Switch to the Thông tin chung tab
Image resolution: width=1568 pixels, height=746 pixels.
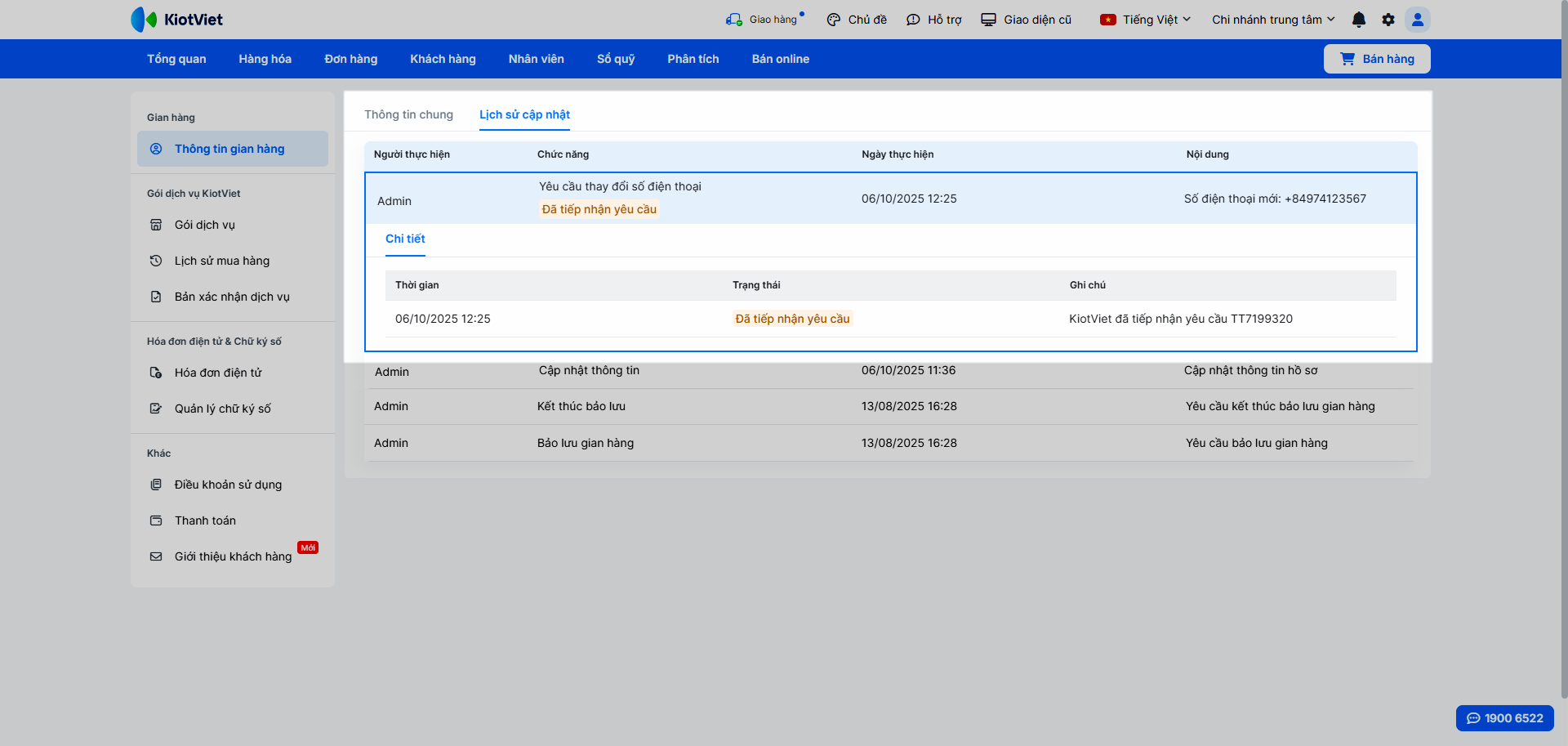click(408, 114)
